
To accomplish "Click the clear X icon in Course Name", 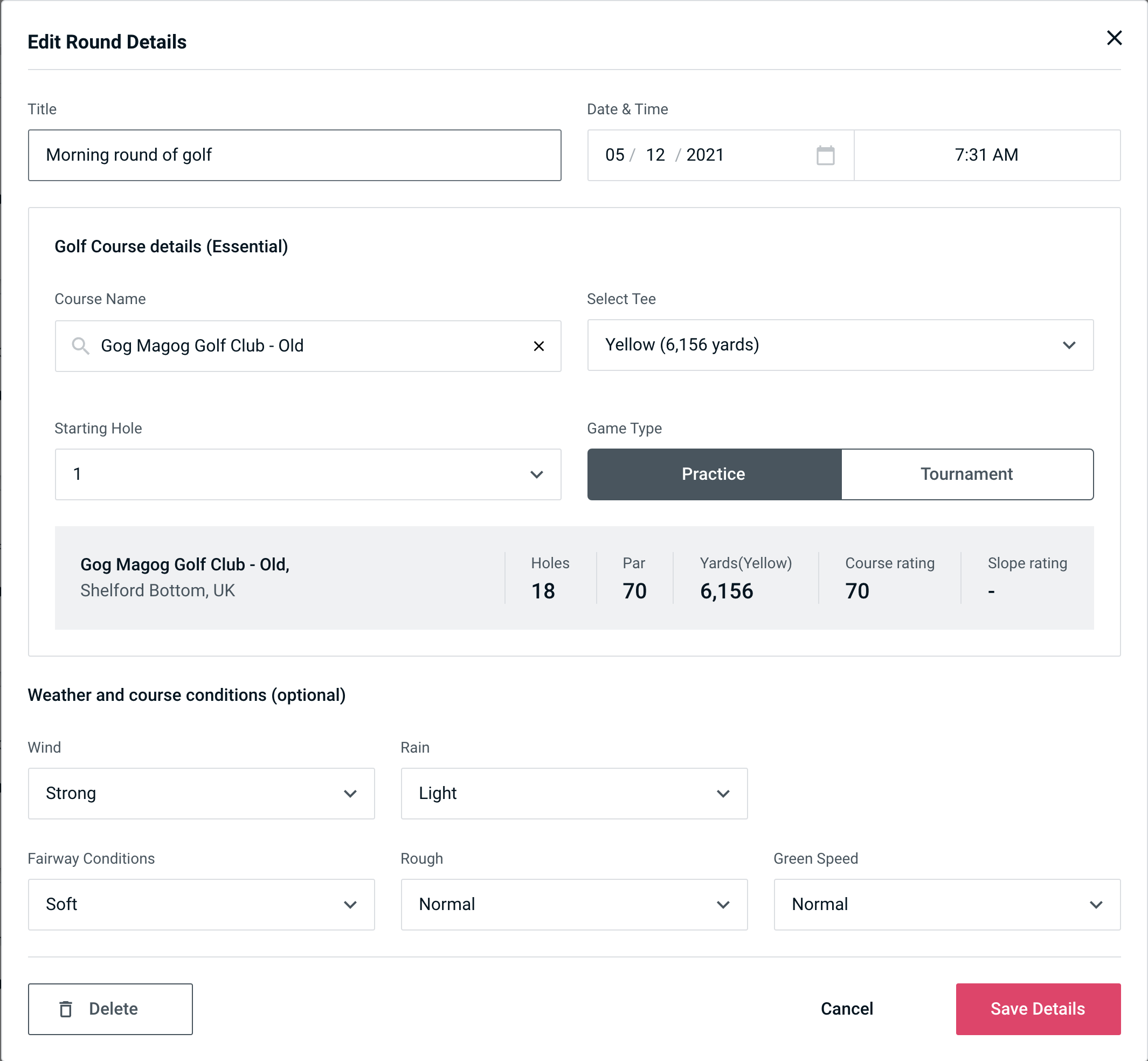I will (x=539, y=345).
